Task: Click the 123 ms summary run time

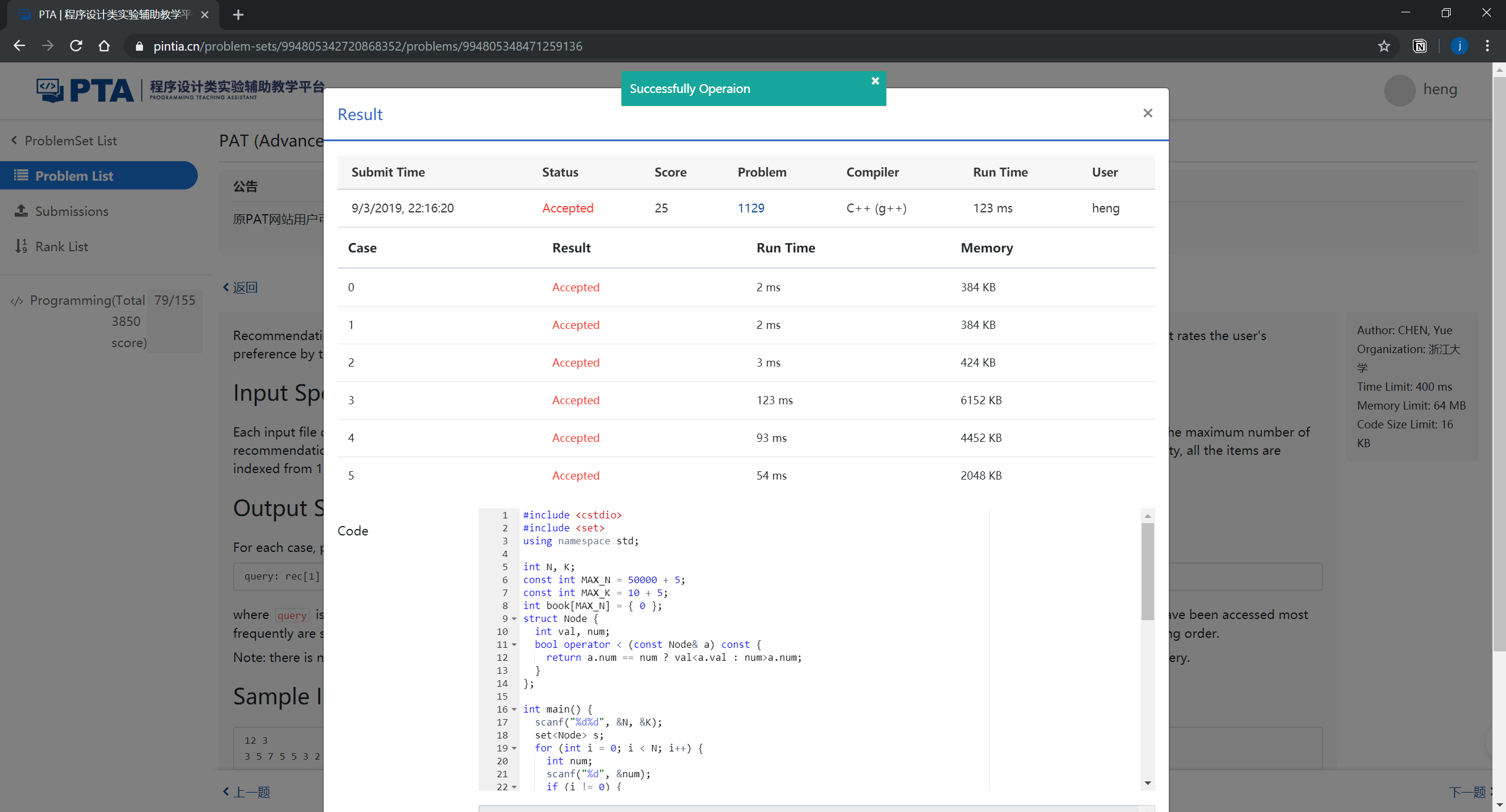Action: 992,208
